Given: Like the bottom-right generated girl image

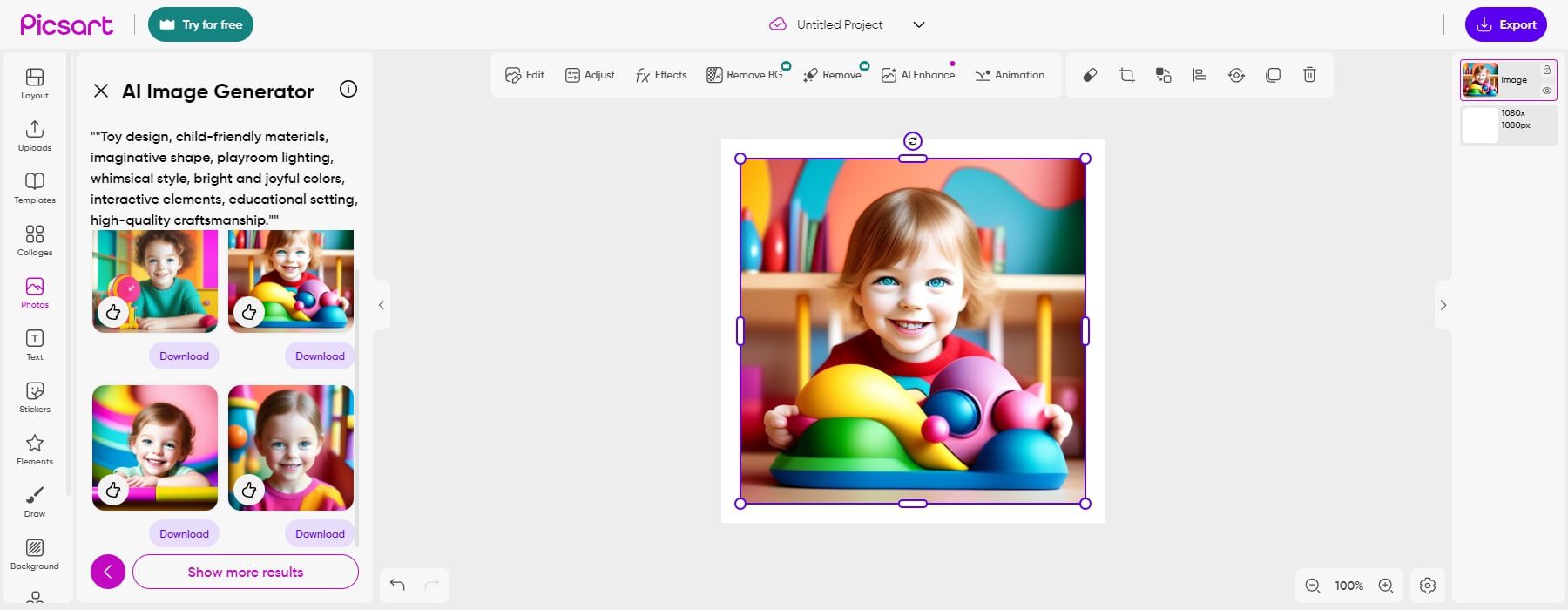Looking at the screenshot, I should [249, 490].
